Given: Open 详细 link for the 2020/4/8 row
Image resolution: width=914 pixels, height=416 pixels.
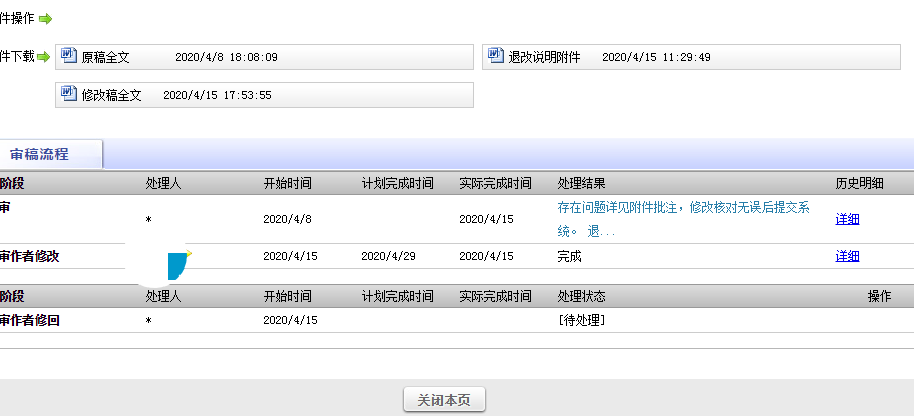Looking at the screenshot, I should (847, 219).
